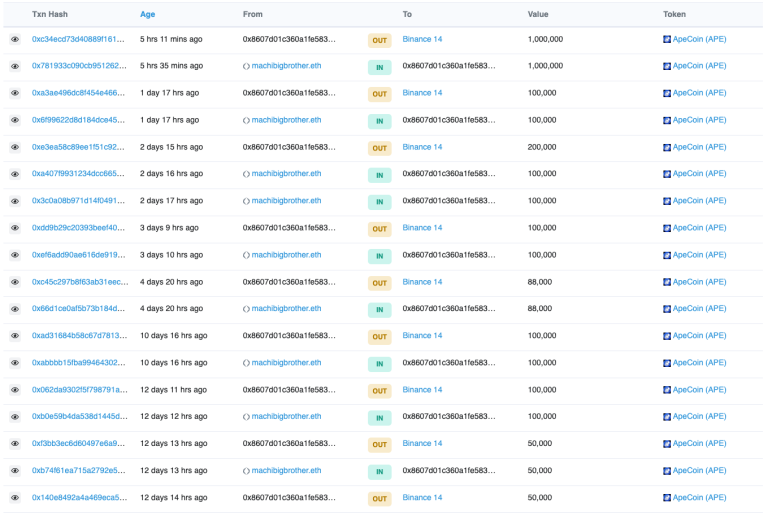Open Binance 14 address in first row
The height and width of the screenshot is (516, 768).
coord(422,39)
